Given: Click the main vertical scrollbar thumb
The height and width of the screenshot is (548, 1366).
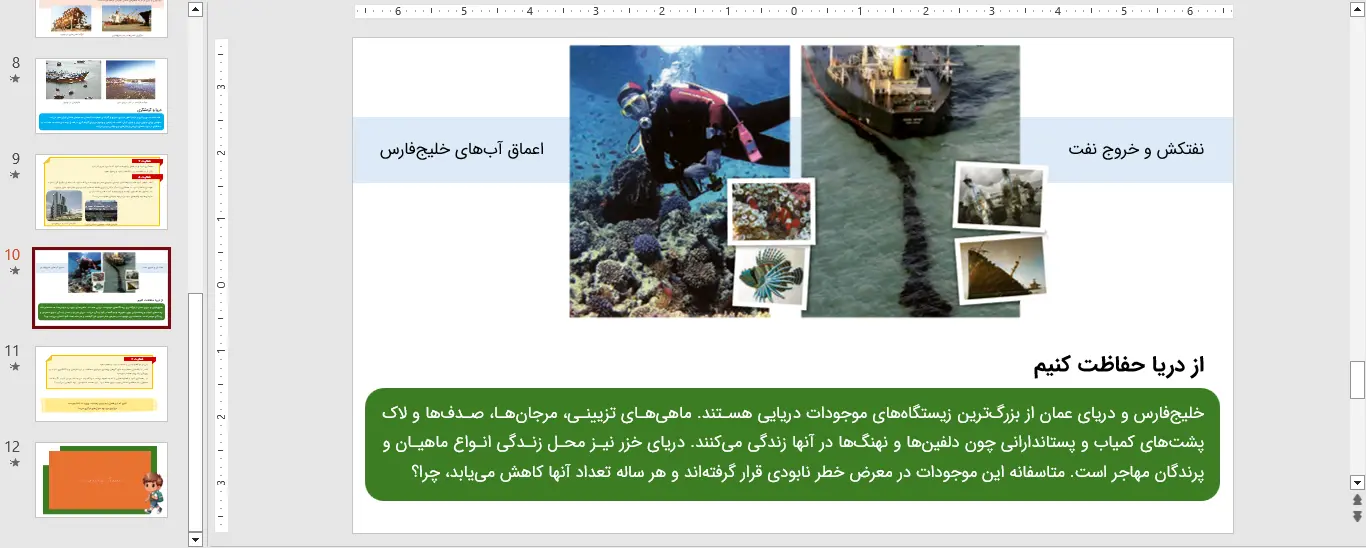Looking at the screenshot, I should tap(1357, 380).
